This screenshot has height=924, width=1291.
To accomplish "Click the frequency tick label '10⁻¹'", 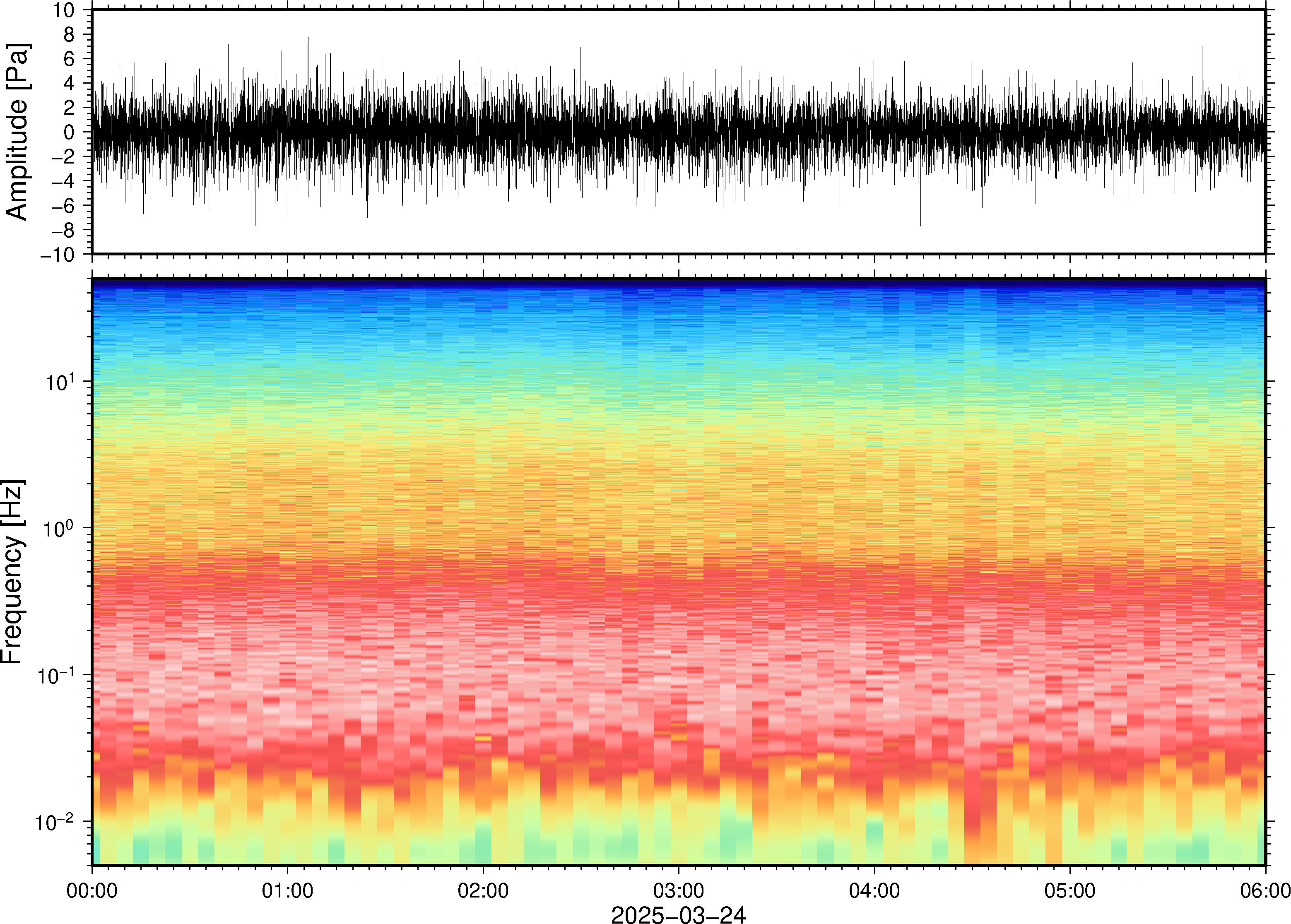I will [55, 675].
